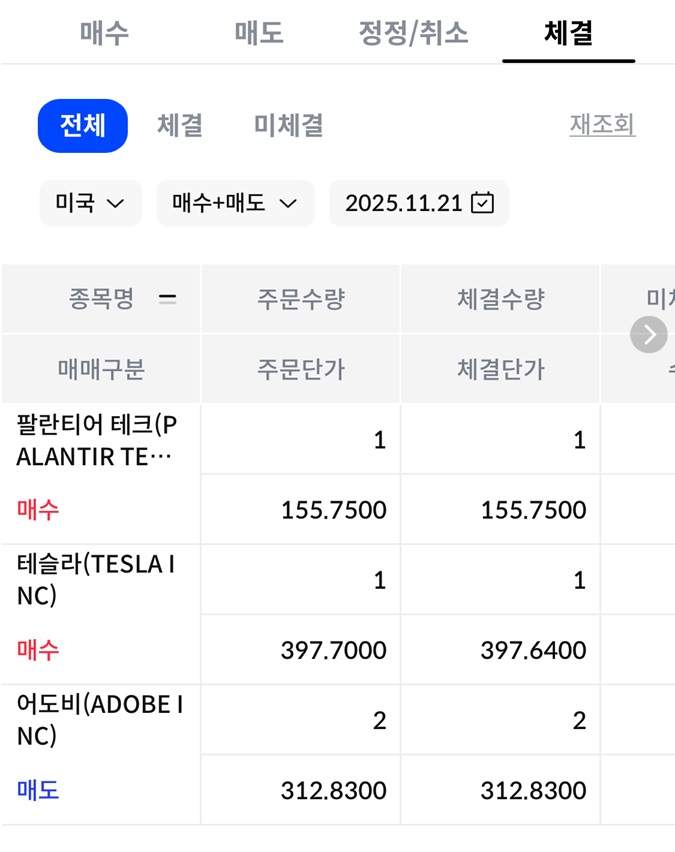Screen dimensions: 675x852
Task: Tap the right arrow to scroll columns
Action: pos(649,334)
